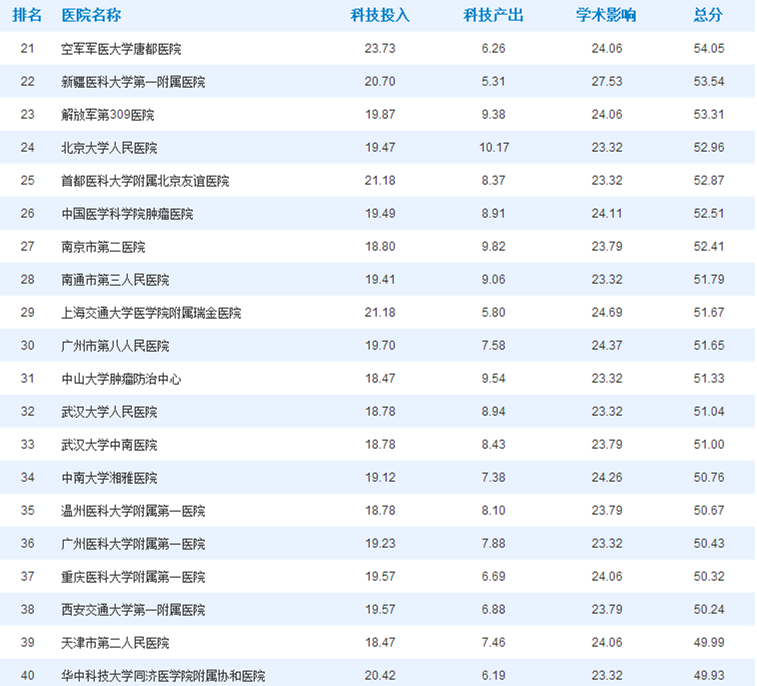Click 科技产出 value 5.80
The height and width of the screenshot is (686, 757).
(x=493, y=312)
